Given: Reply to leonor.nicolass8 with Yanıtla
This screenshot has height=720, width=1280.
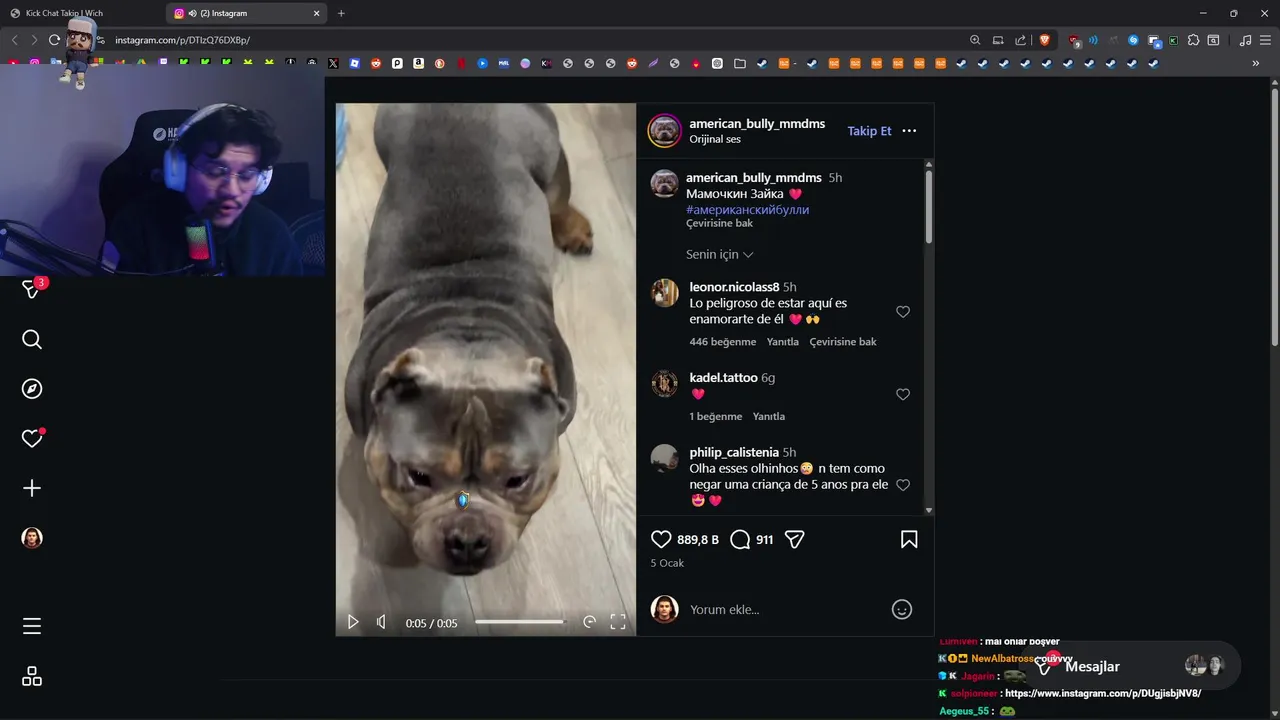Looking at the screenshot, I should point(782,342).
